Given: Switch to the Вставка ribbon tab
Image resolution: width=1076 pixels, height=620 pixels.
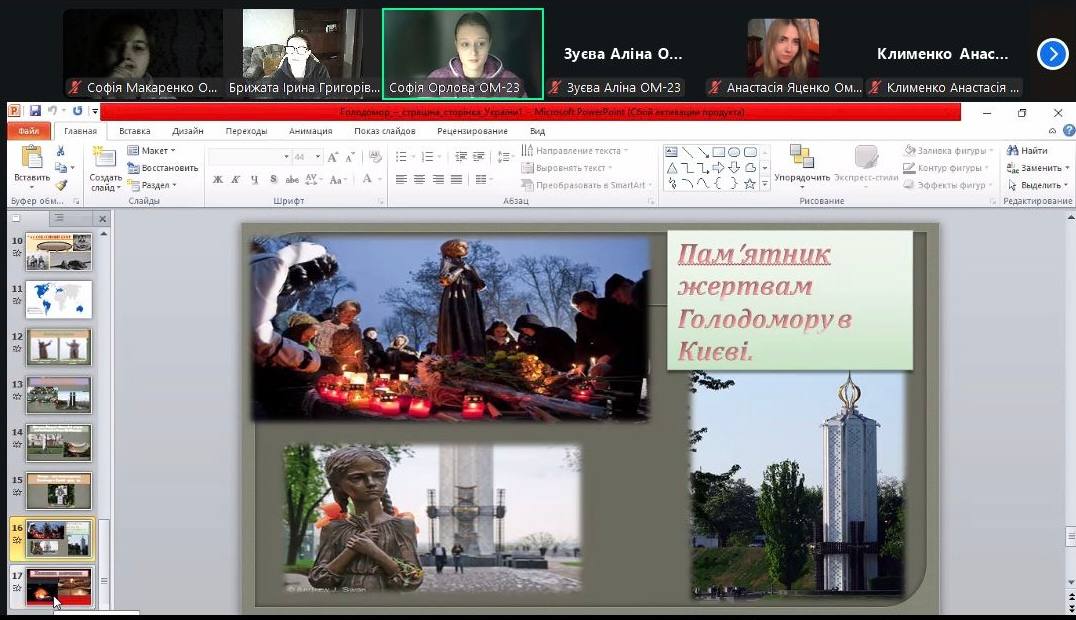Looking at the screenshot, I should [134, 131].
